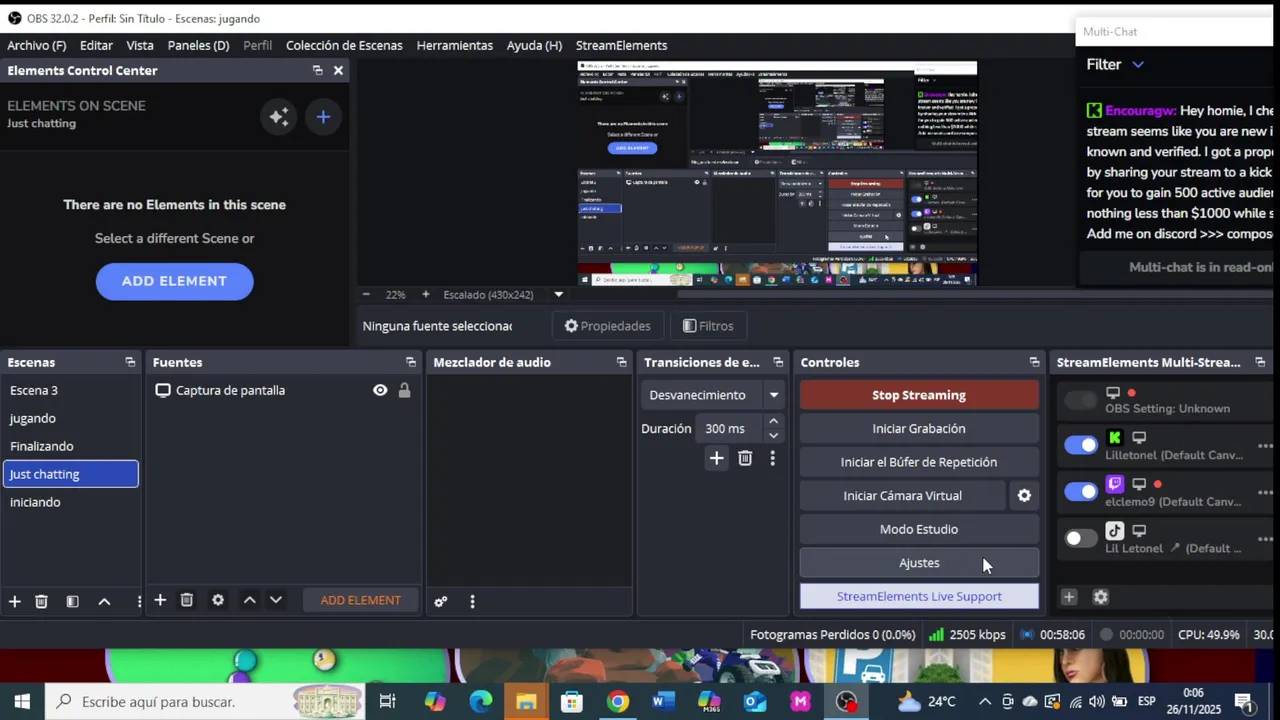Enable the TikTok Lil Letonel stream toggle

(1081, 538)
